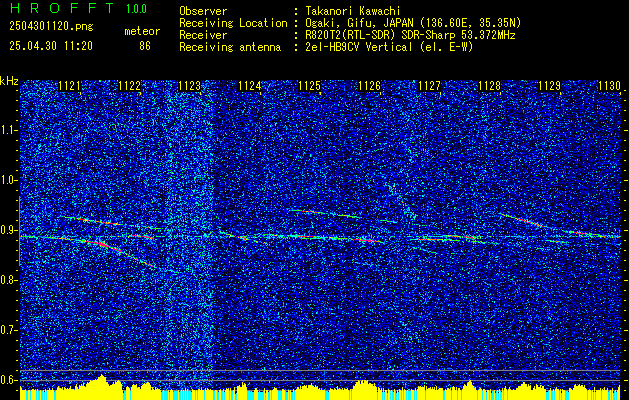Click the observer name Takanori Kawachi
Viewport: 629px width, 400px height.
coord(353,12)
